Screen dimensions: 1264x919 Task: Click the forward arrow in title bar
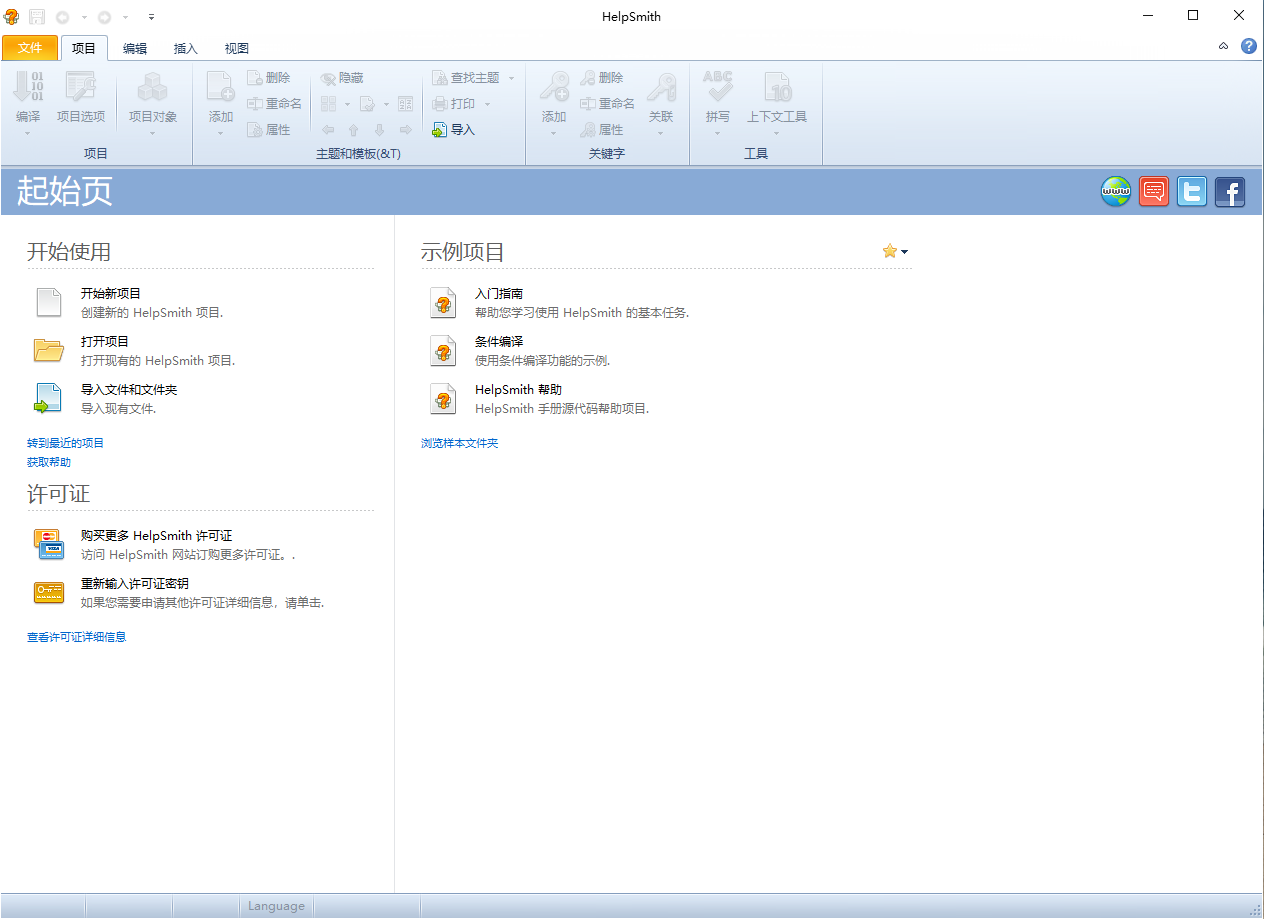point(104,17)
